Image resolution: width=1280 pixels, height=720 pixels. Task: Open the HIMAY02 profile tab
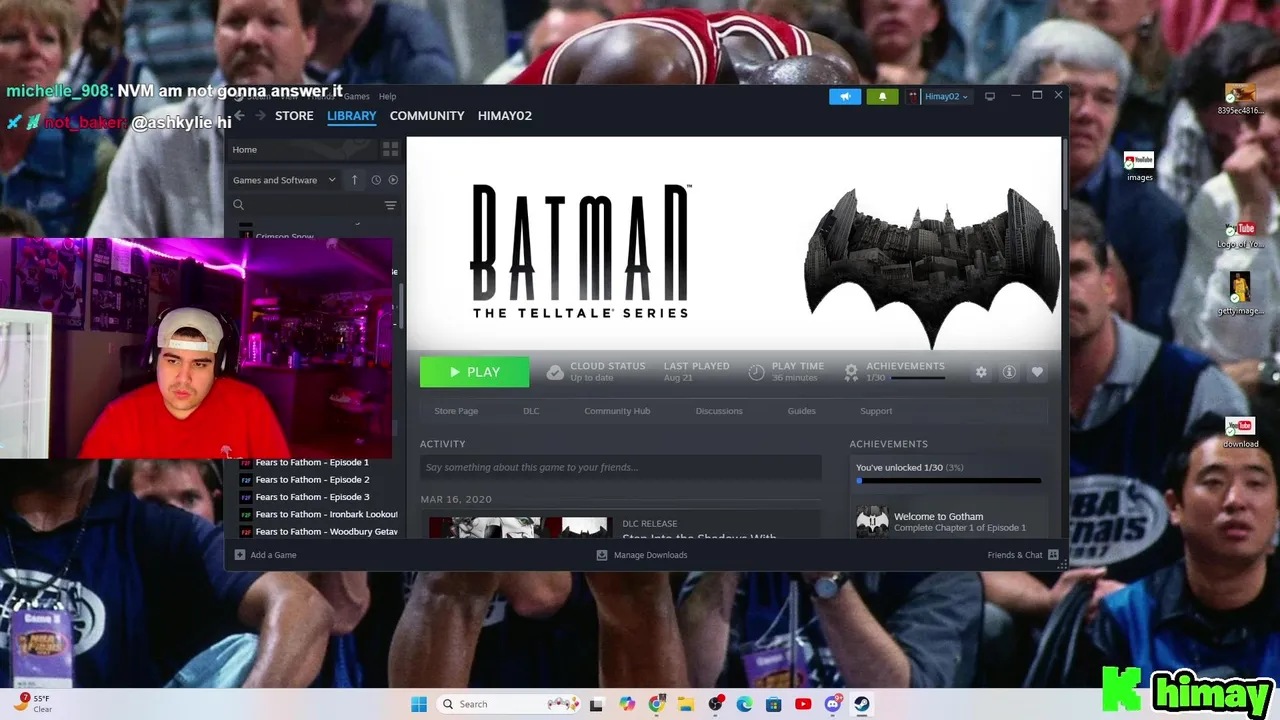click(505, 116)
